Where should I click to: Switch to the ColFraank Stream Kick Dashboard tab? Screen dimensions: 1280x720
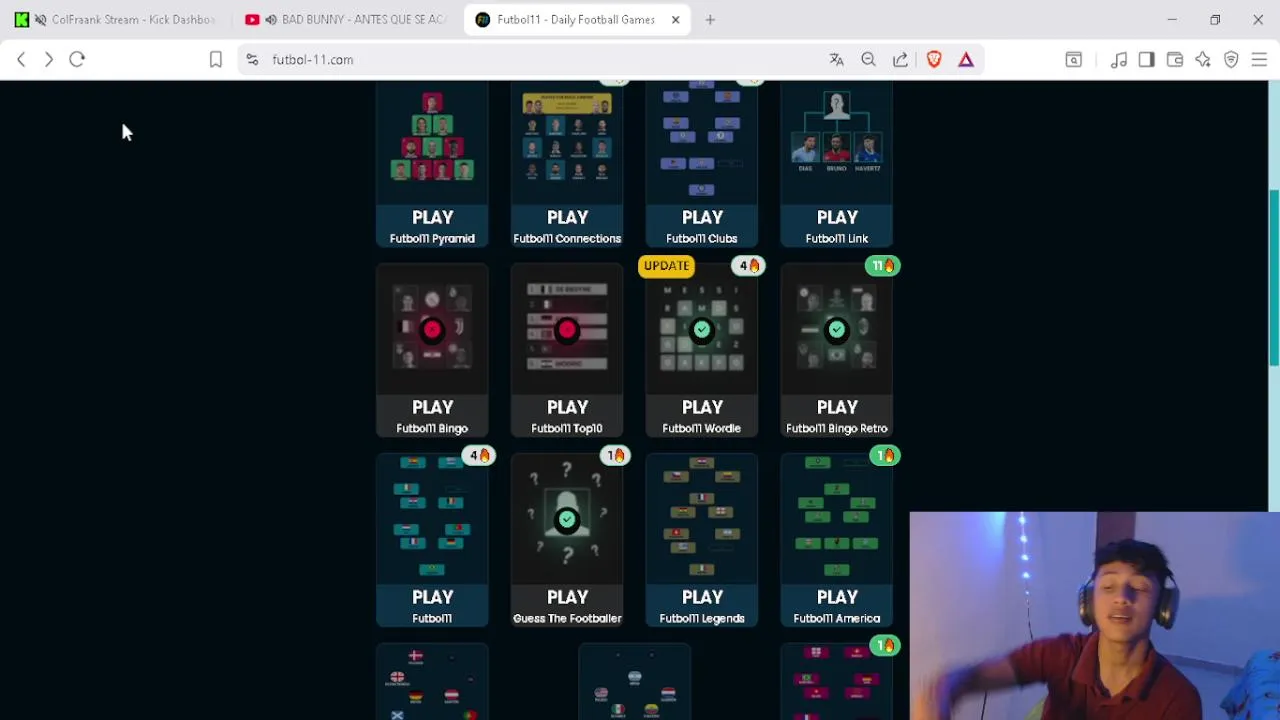(117, 20)
